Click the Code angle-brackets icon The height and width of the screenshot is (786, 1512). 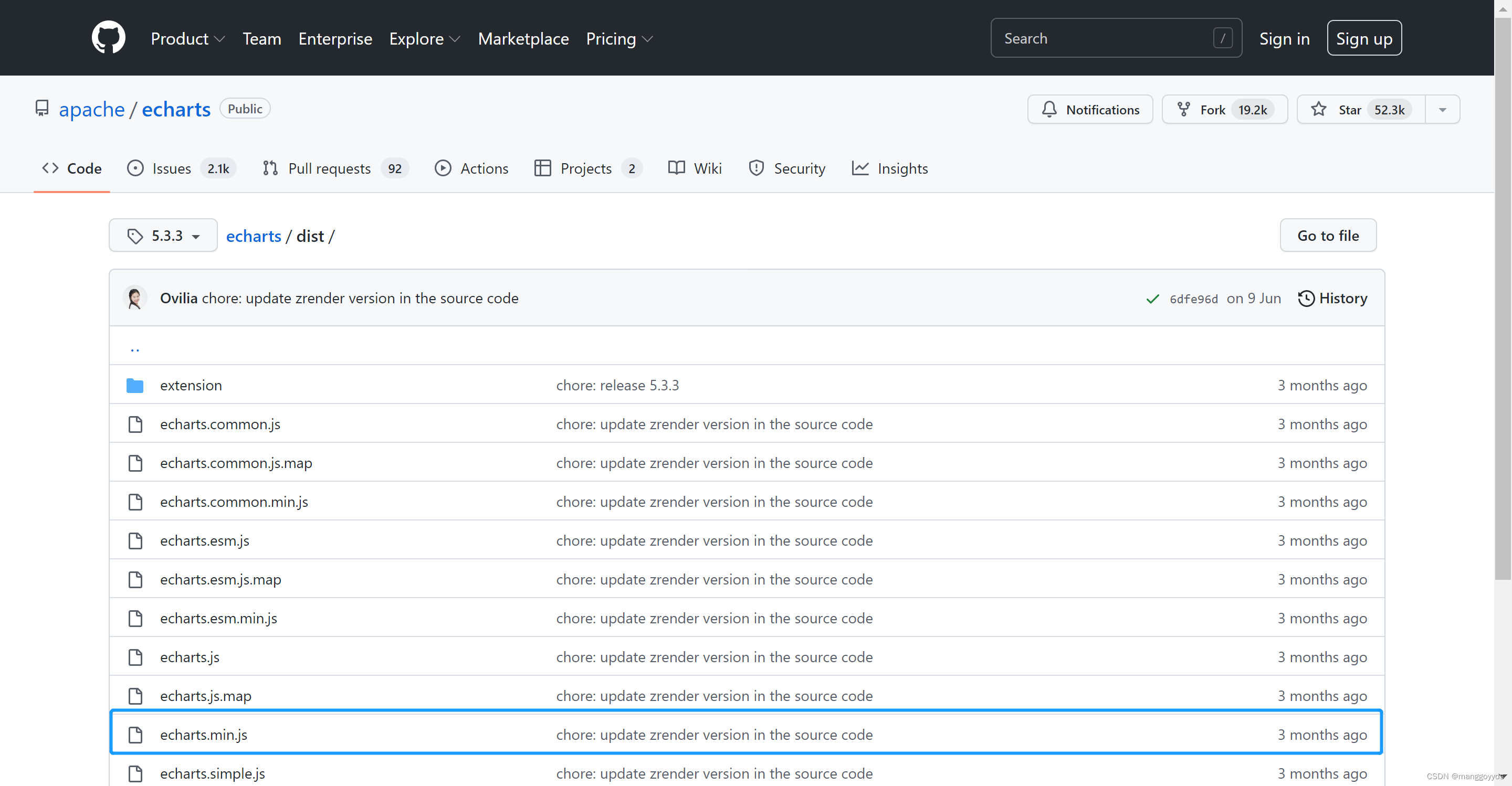click(x=50, y=168)
